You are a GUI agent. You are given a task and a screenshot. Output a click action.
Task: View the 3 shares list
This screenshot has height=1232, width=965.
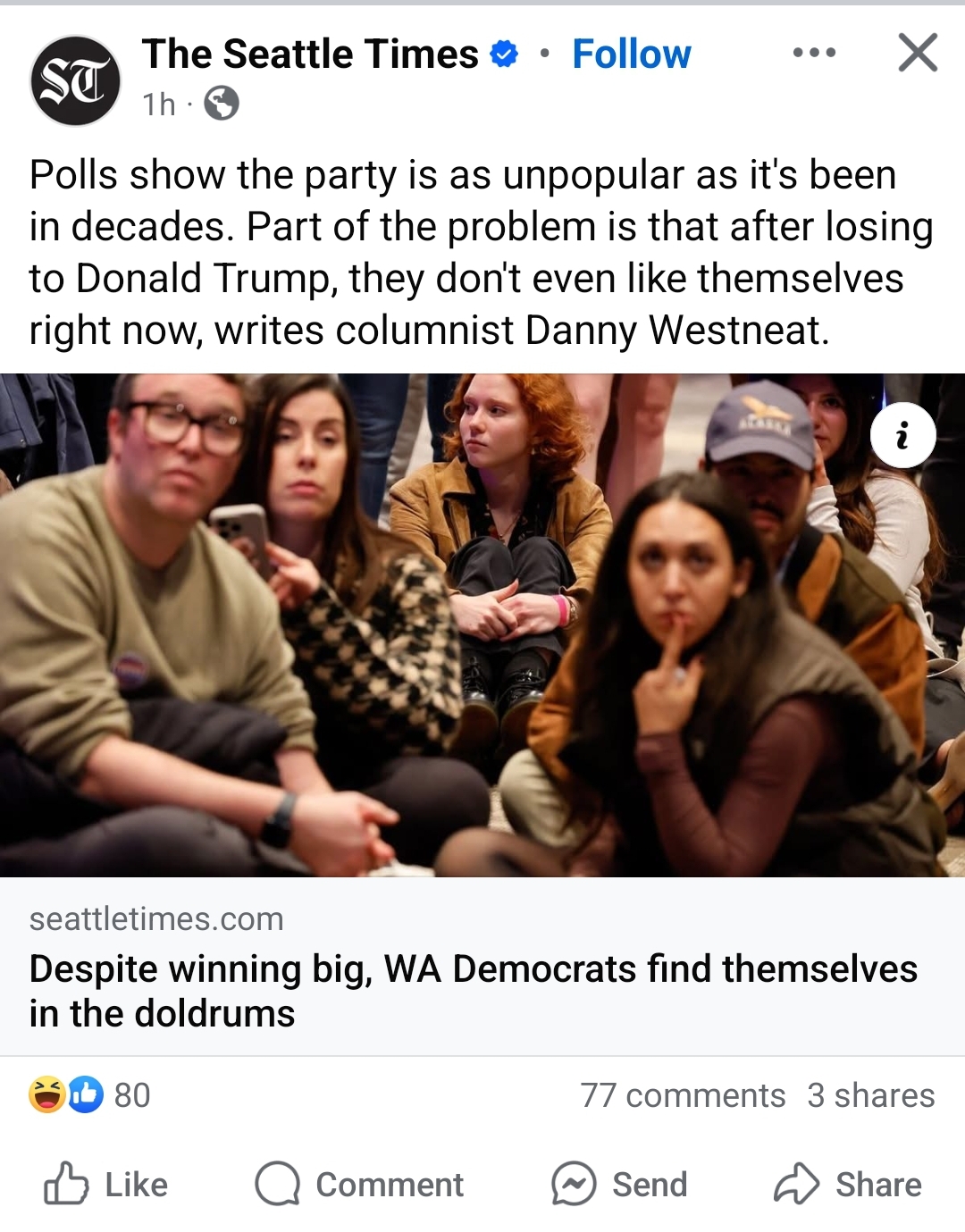point(871,1095)
